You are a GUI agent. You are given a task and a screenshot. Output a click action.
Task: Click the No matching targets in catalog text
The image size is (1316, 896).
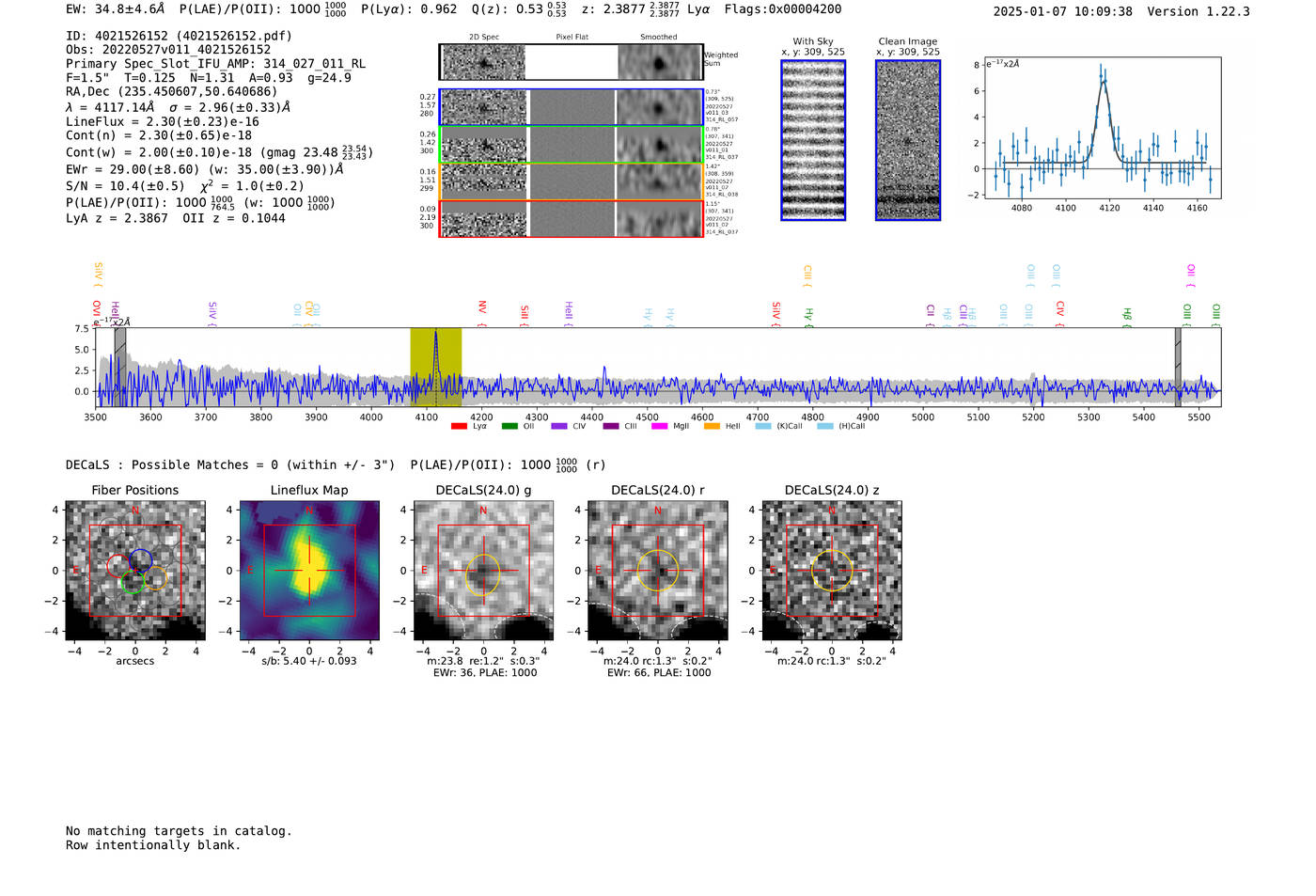click(x=179, y=831)
